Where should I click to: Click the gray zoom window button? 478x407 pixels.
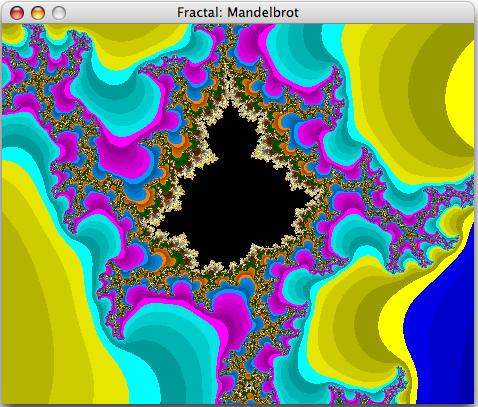(59, 13)
